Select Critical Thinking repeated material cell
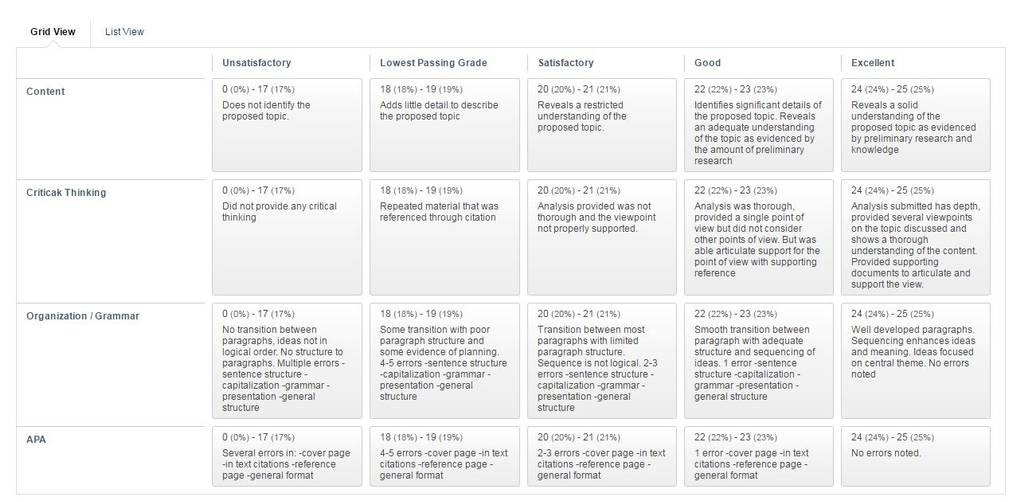Screen dimensions: 1024x502 445,238
